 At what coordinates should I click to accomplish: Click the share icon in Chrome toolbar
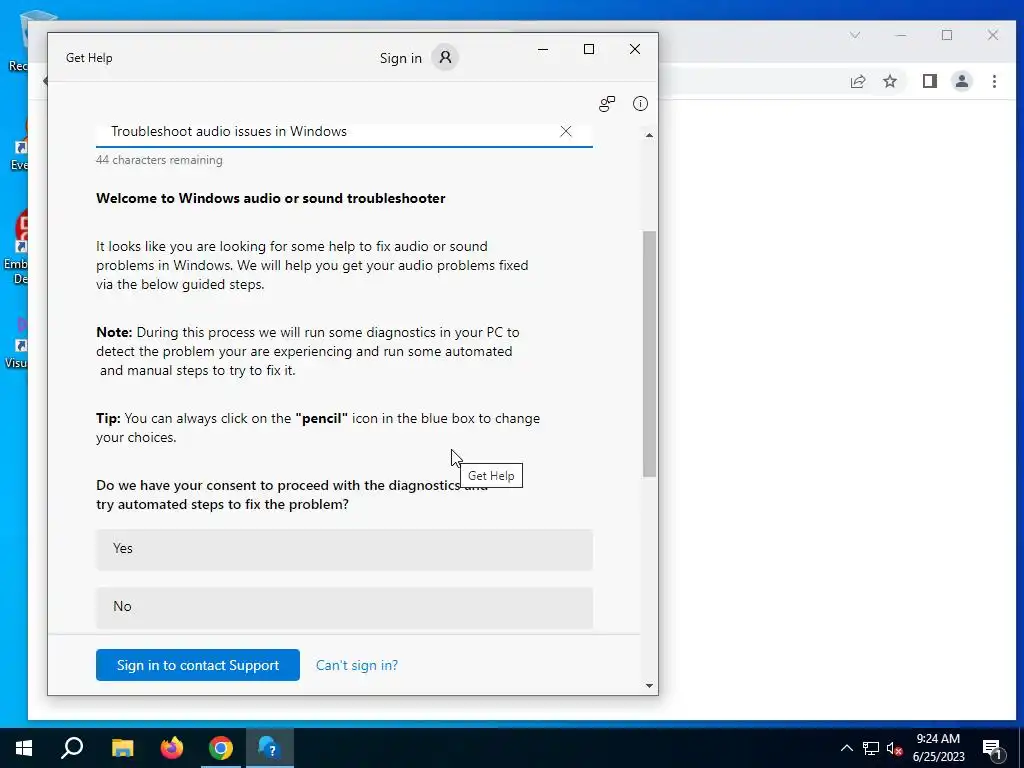point(858,81)
